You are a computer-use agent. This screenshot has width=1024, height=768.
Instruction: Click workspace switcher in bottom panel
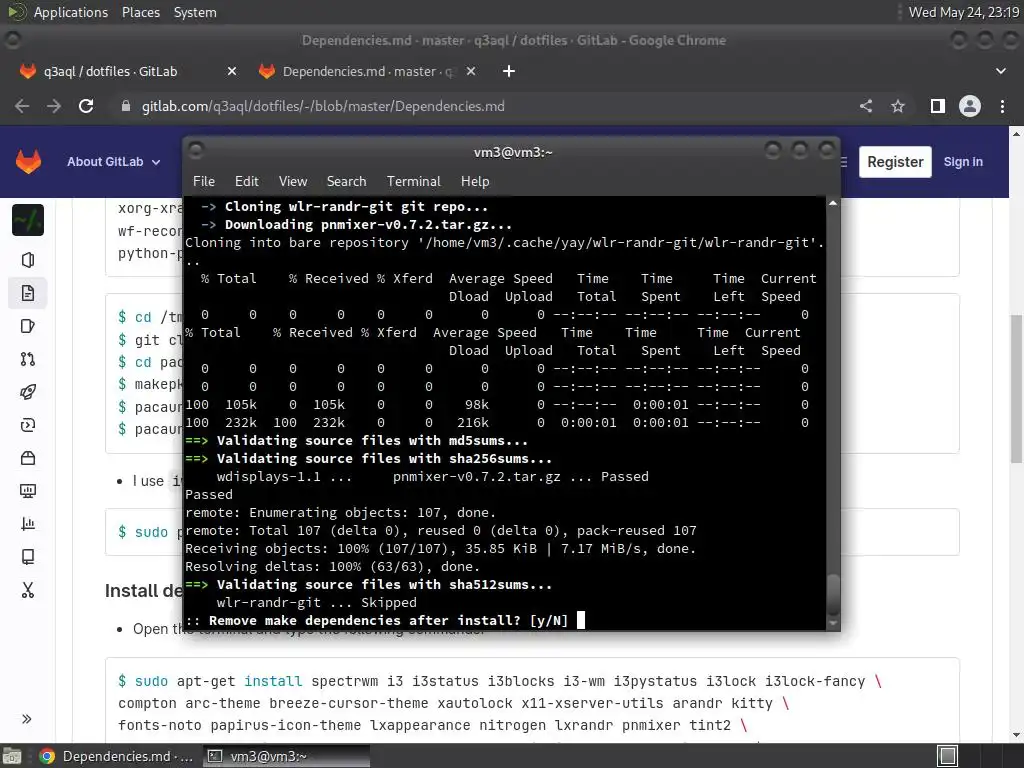(x=948, y=756)
